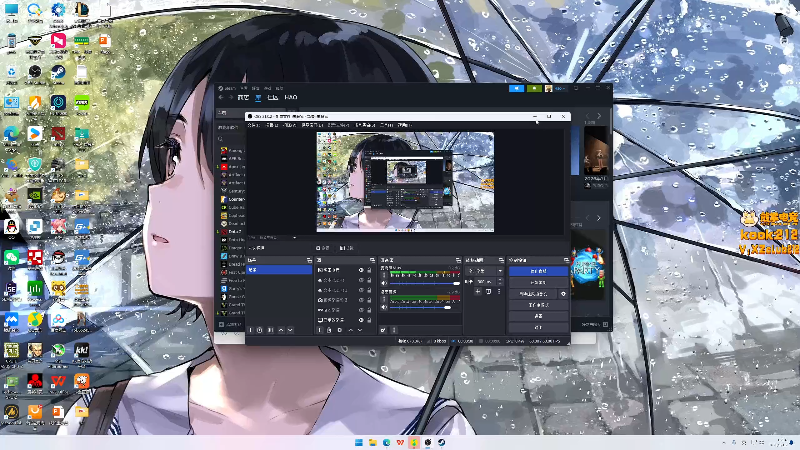Next page arrow in Steam lower carousel
This screenshot has width=800, height=450.
click(x=599, y=218)
